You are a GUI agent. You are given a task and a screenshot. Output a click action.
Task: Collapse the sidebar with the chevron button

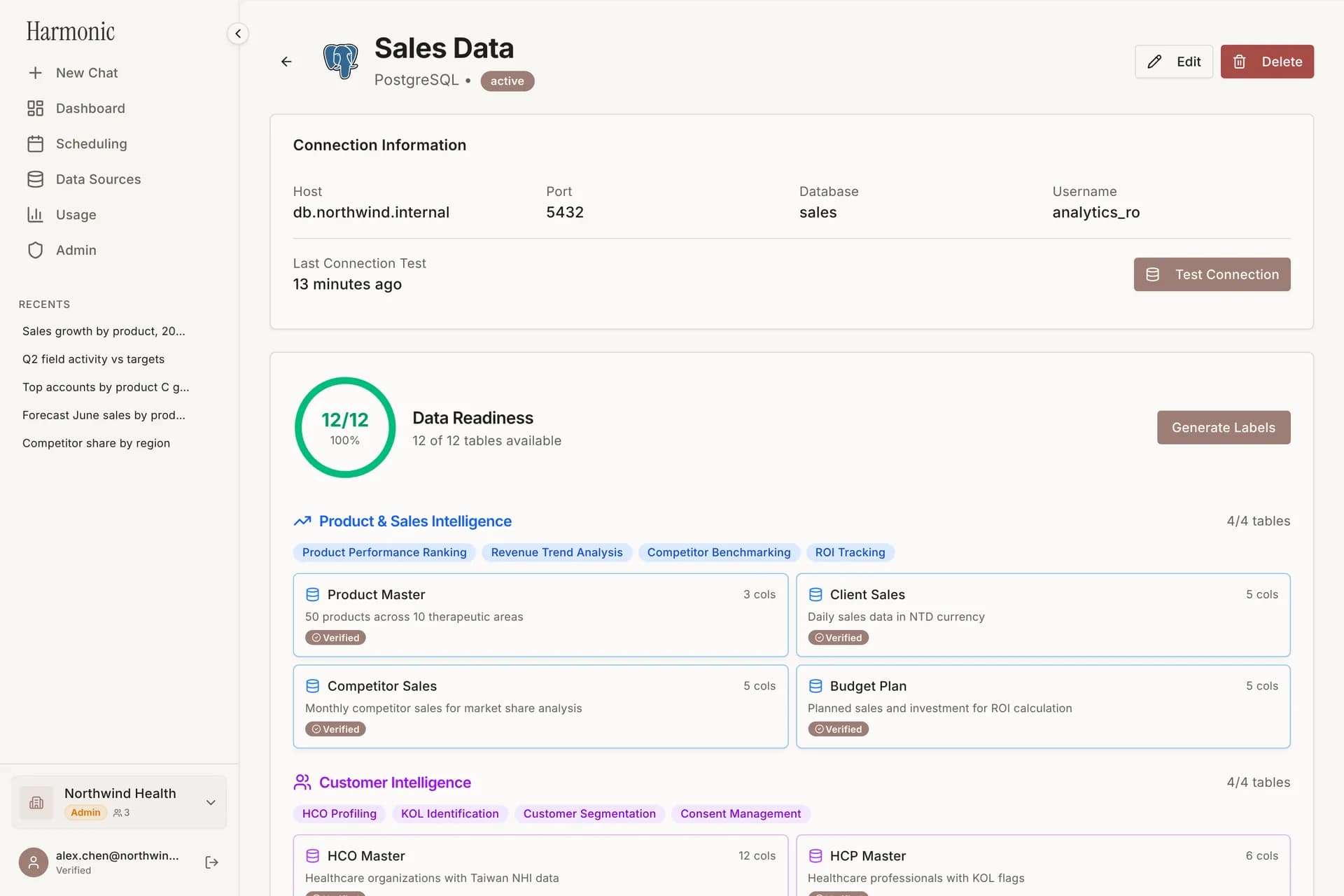238,34
